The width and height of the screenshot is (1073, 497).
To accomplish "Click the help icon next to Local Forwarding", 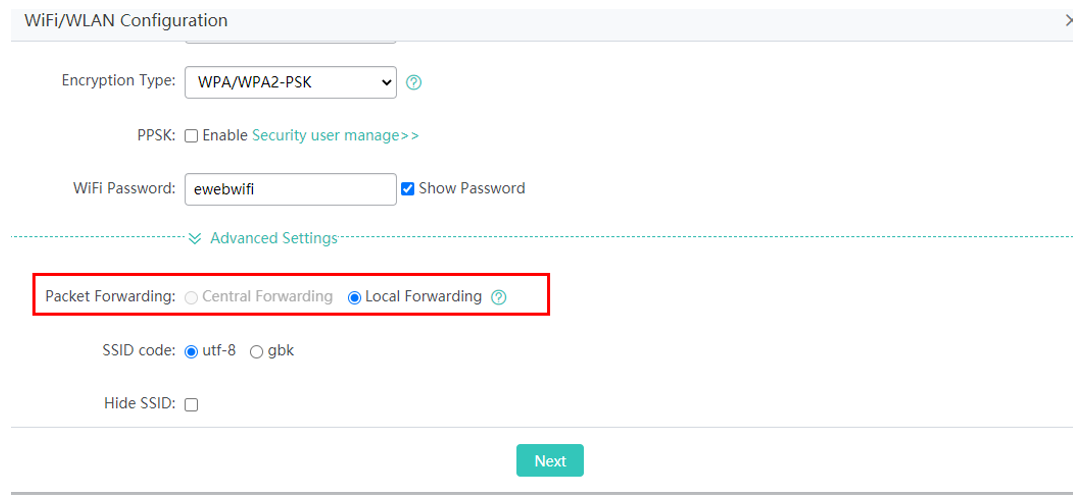I will pos(499,297).
